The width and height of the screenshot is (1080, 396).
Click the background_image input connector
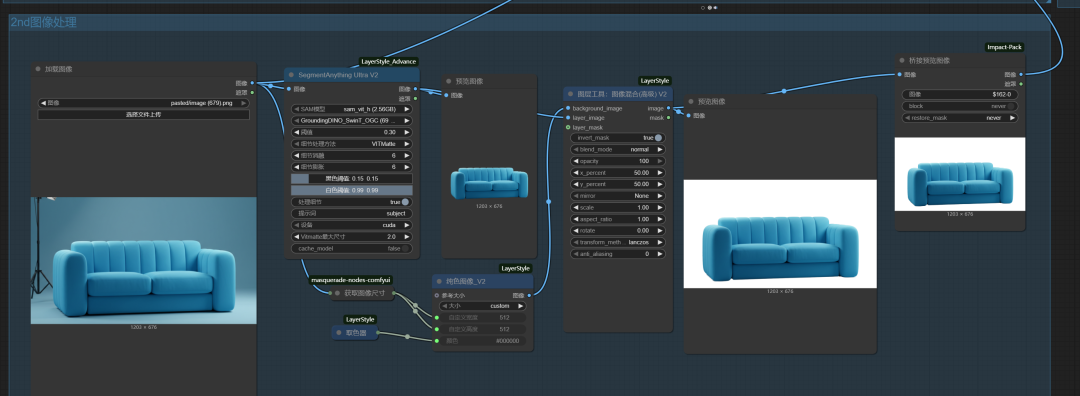[568, 108]
